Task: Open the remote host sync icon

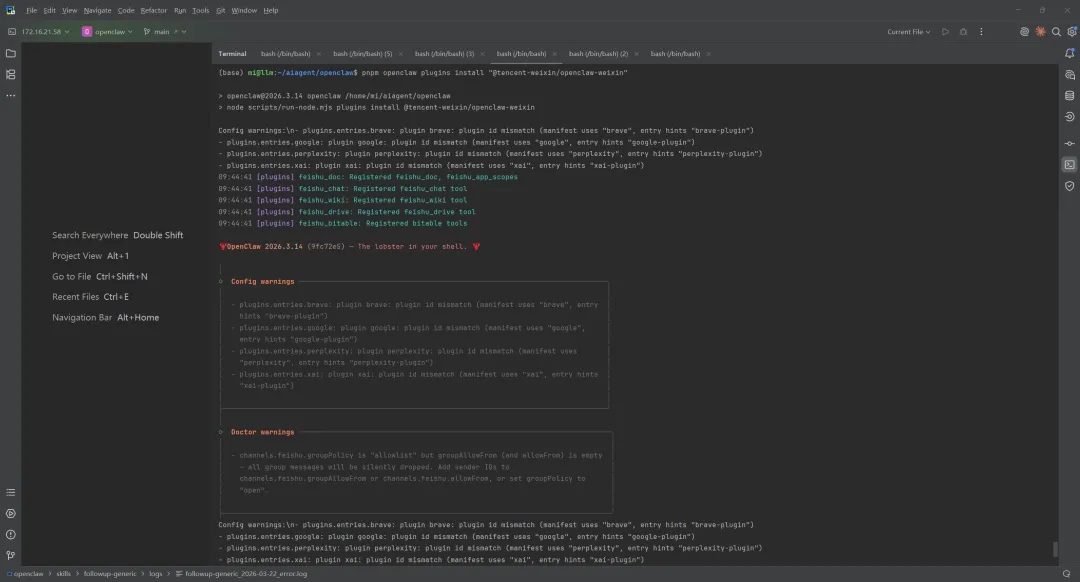Action: point(1069,117)
